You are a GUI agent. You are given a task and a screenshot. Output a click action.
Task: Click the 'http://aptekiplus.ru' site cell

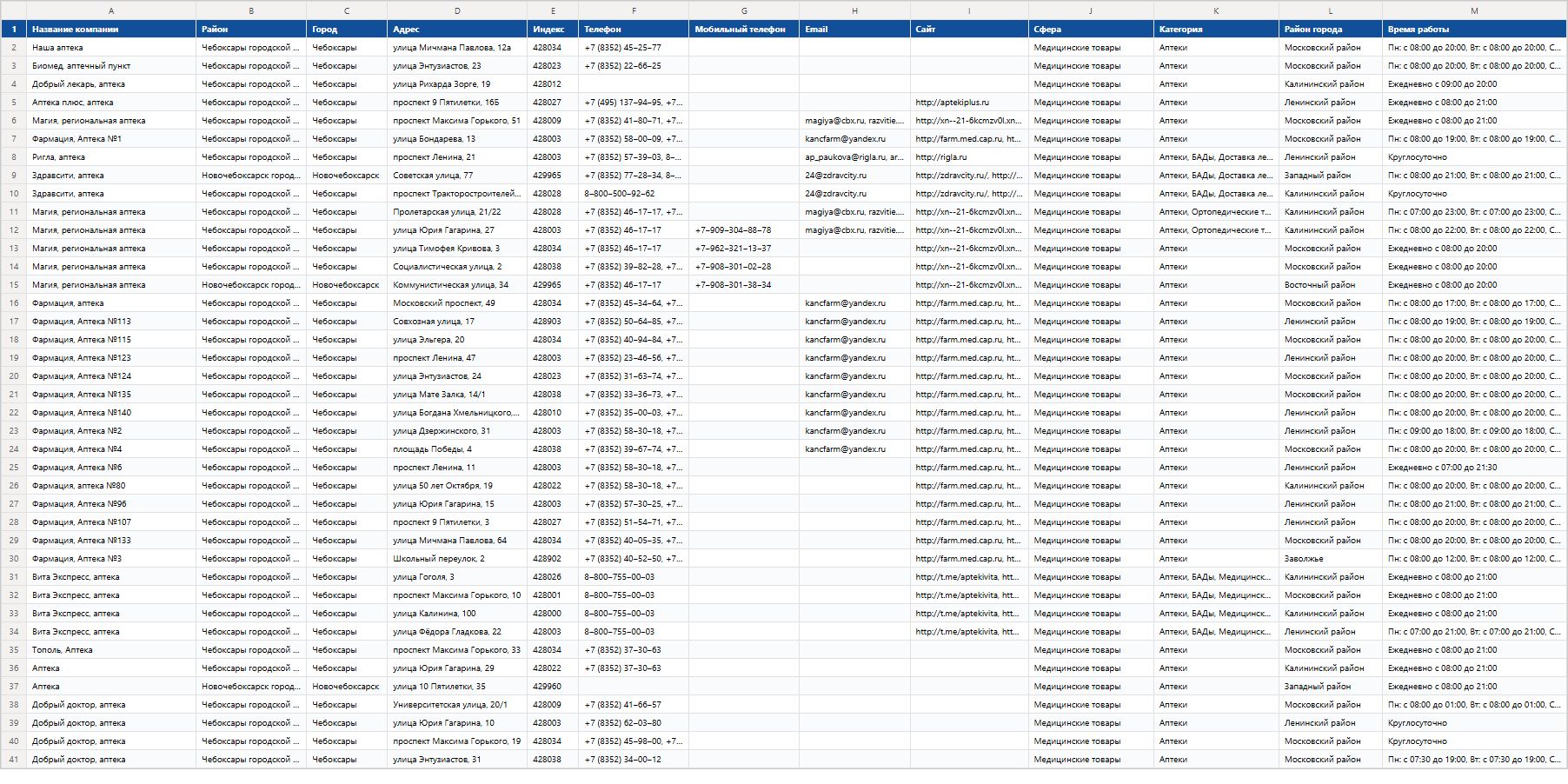click(x=969, y=102)
